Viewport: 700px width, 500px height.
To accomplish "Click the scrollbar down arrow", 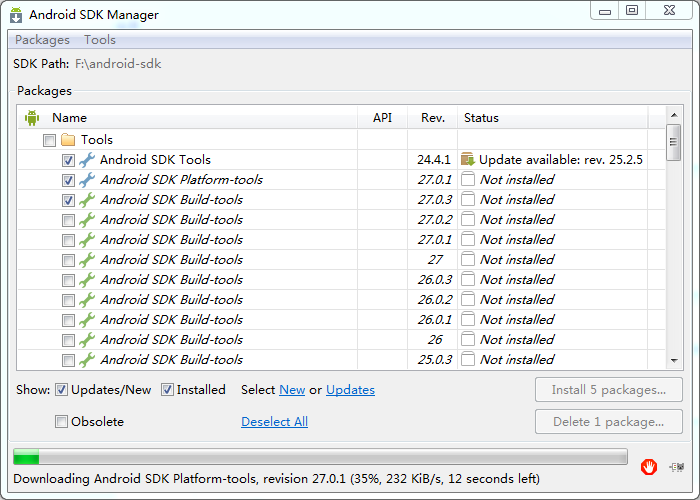I will [x=674, y=361].
